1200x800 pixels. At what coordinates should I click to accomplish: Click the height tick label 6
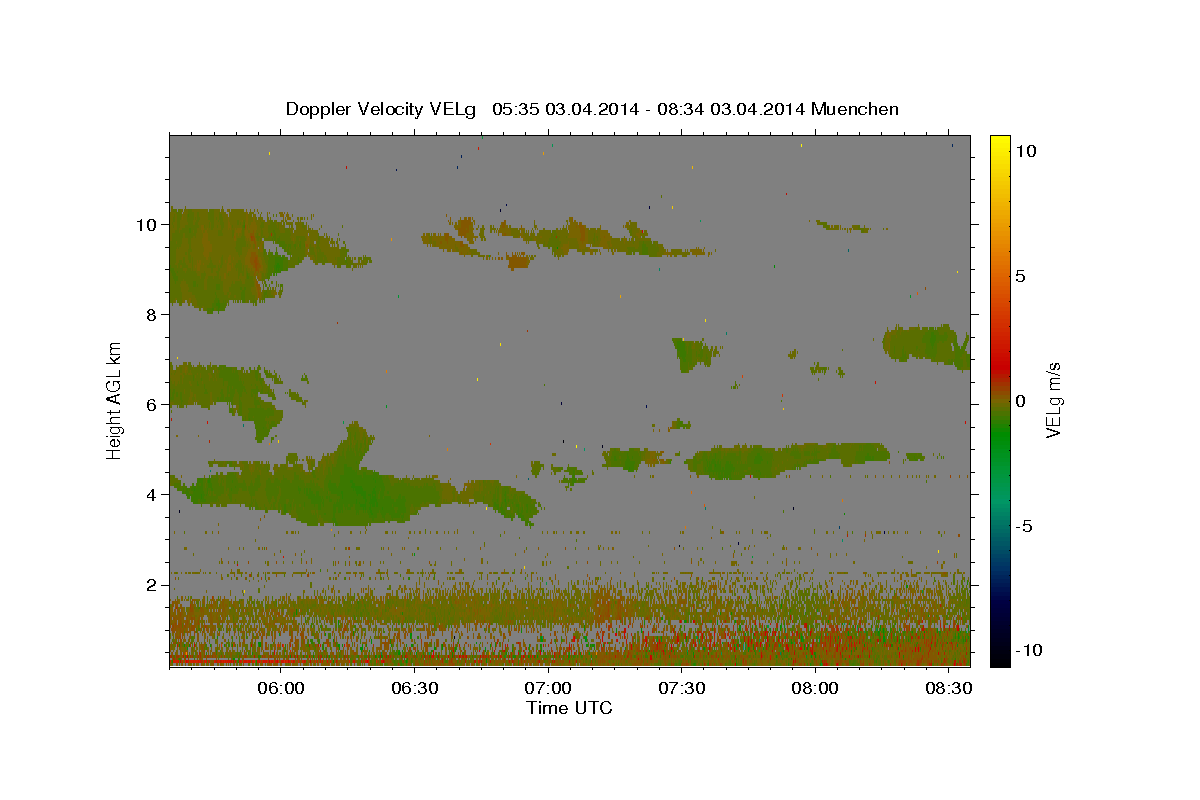(151, 405)
